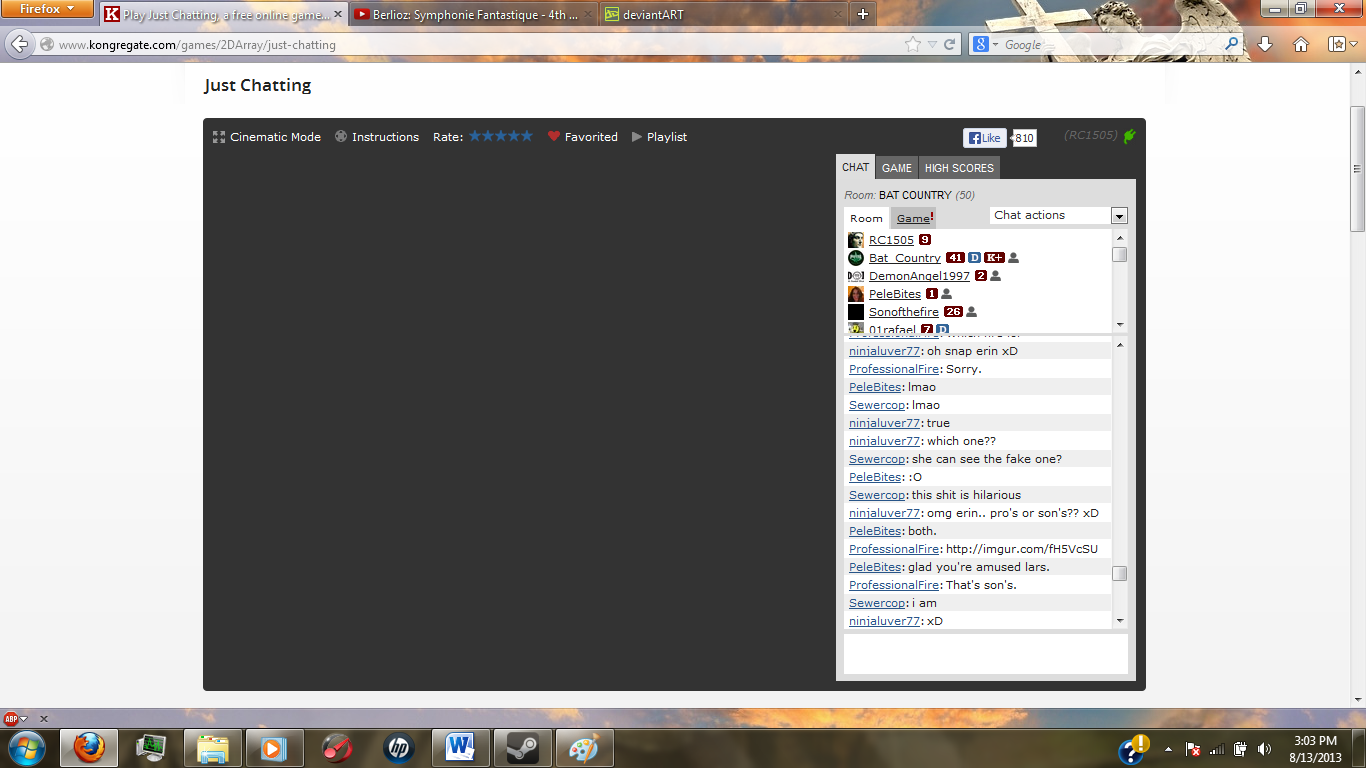Add the game to a Playlist

click(660, 137)
